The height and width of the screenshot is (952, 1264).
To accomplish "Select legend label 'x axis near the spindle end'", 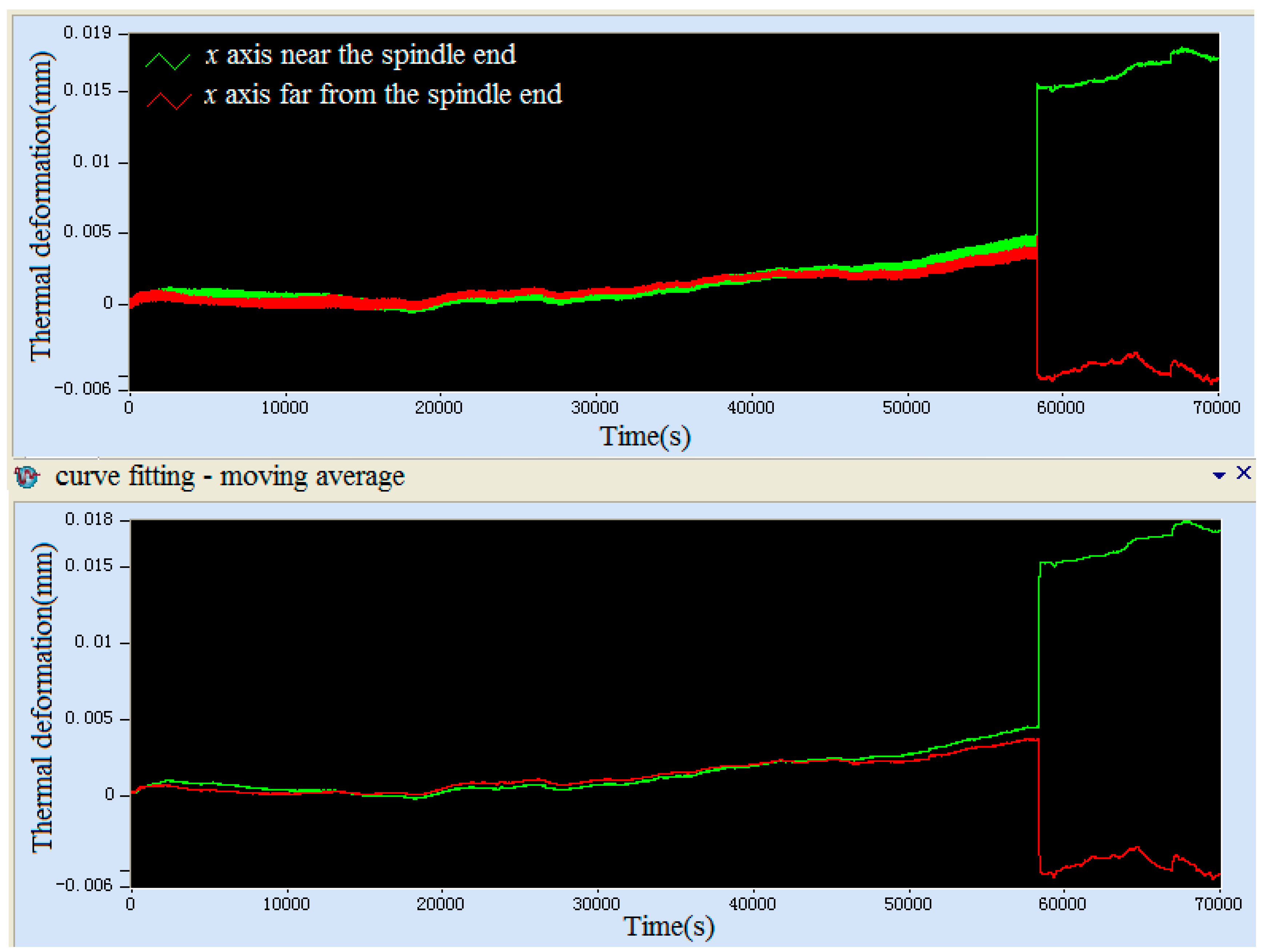I will [361, 55].
